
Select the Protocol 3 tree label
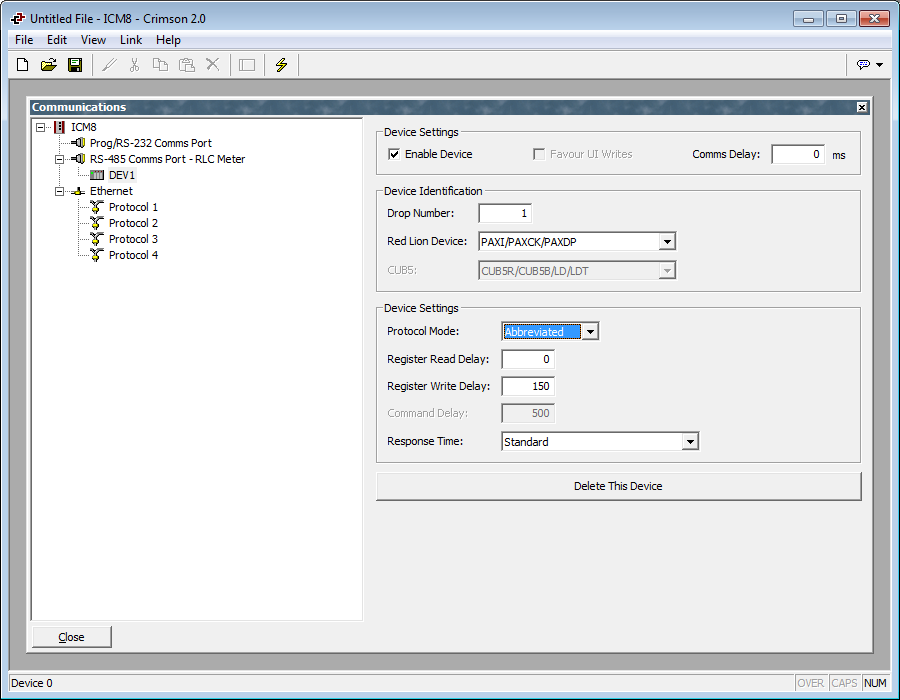coord(133,239)
